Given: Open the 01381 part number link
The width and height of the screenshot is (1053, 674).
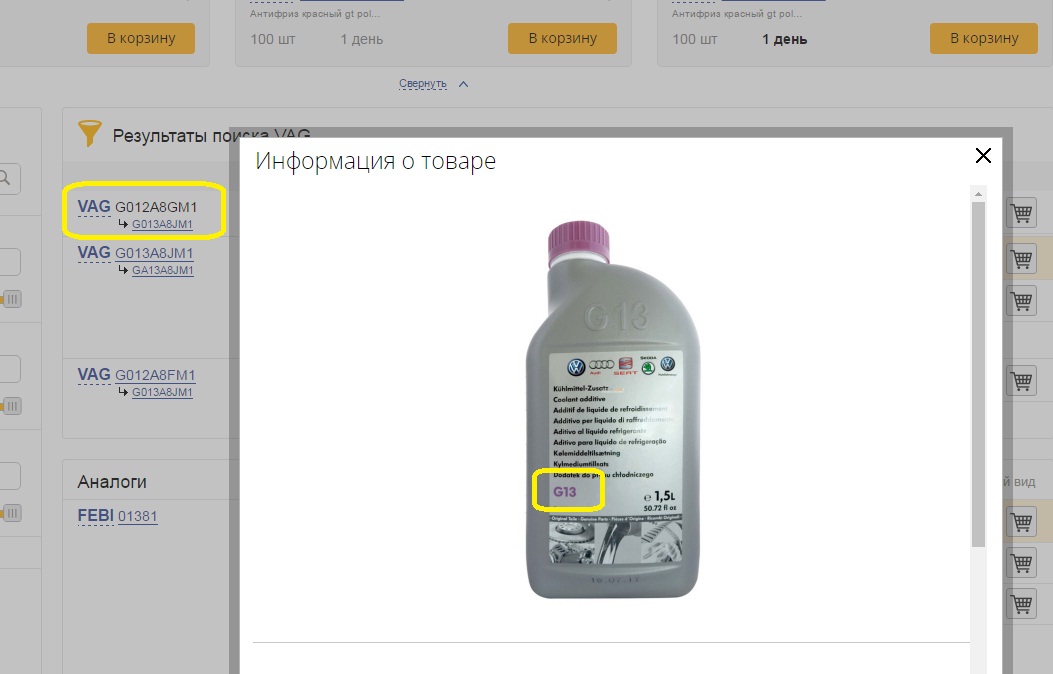Looking at the screenshot, I should coord(138,516).
